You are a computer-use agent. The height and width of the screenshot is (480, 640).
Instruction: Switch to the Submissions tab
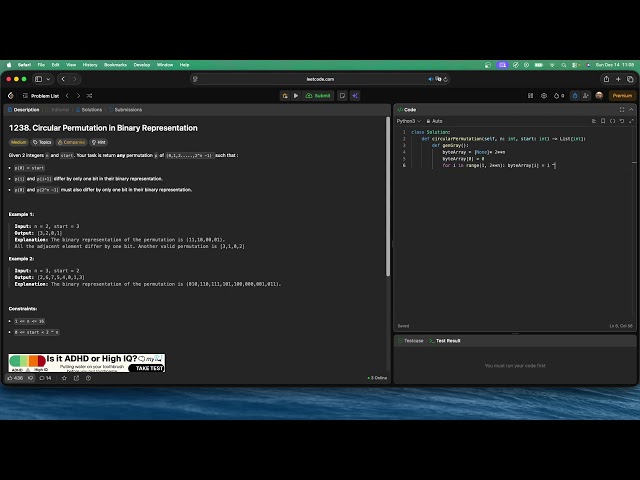(125, 110)
